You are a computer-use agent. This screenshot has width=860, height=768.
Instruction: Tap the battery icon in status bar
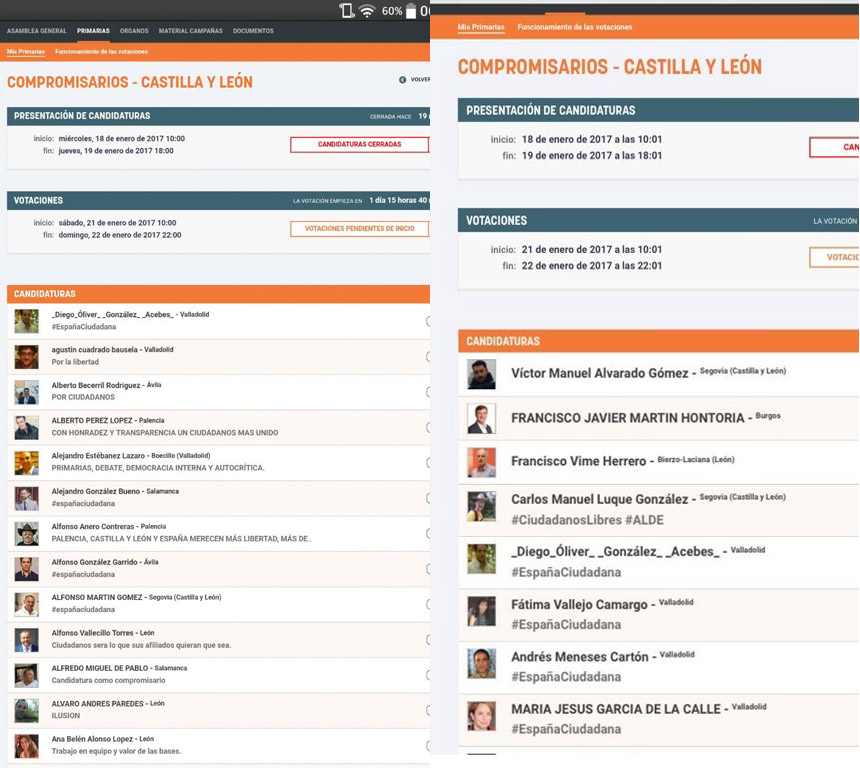[410, 11]
